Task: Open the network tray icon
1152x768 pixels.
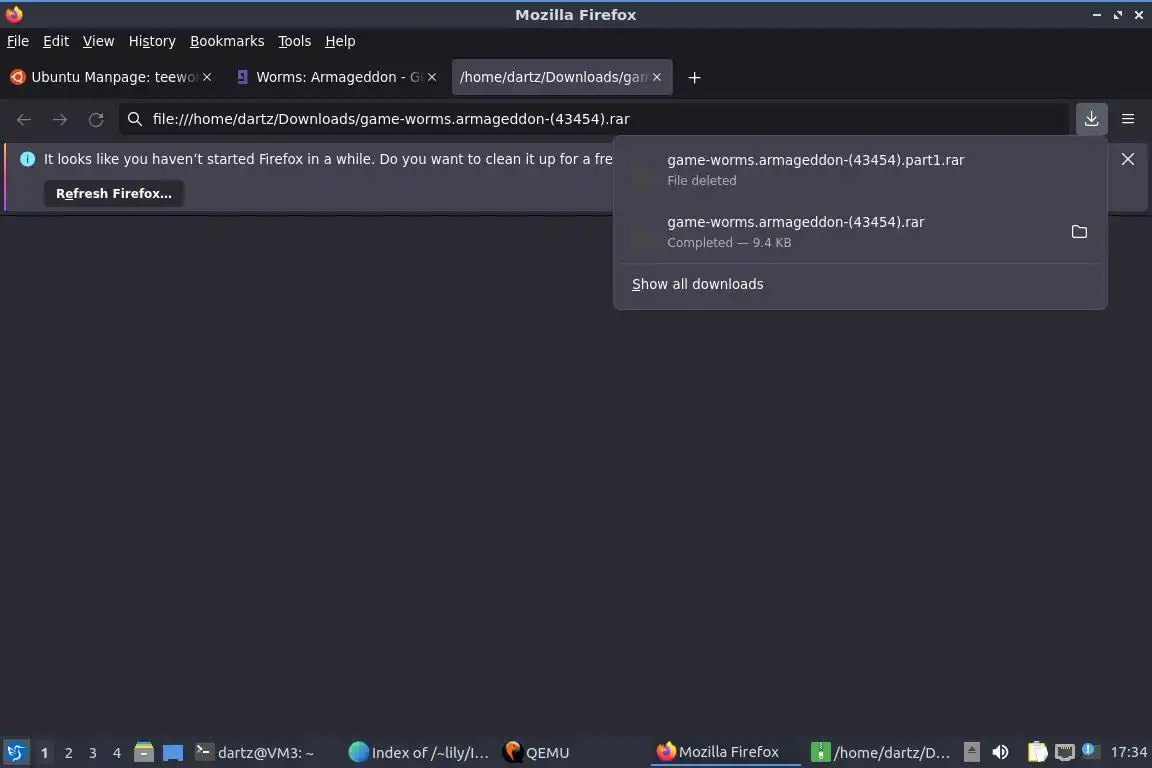Action: pyautogui.click(x=1064, y=752)
